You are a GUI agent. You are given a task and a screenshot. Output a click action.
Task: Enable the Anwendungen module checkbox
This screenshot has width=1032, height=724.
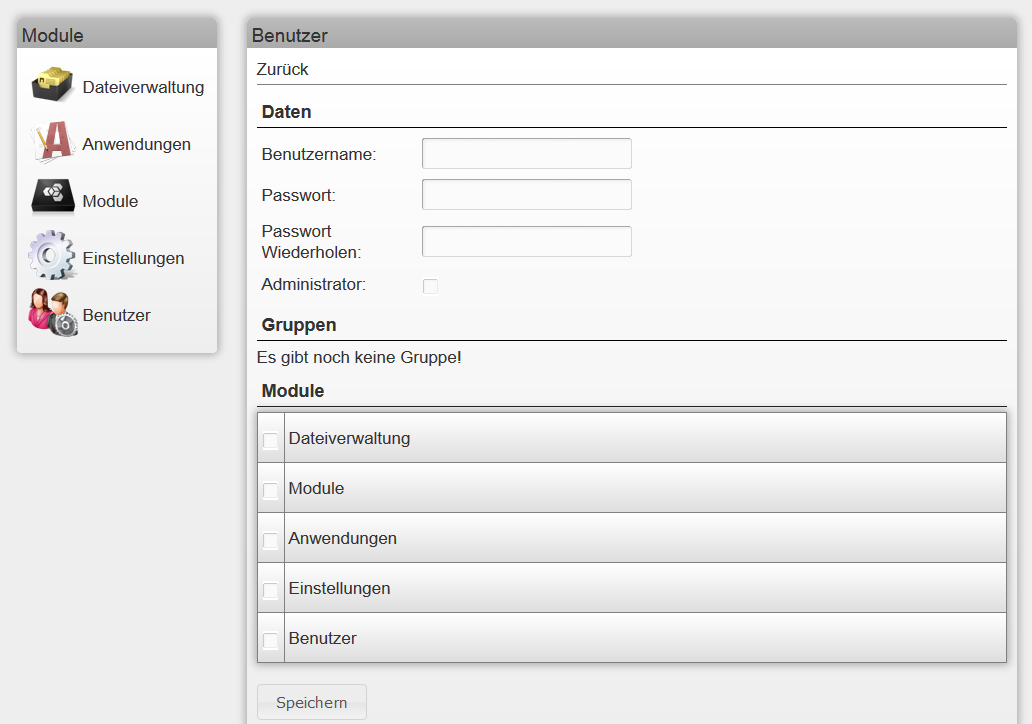[x=270, y=538]
